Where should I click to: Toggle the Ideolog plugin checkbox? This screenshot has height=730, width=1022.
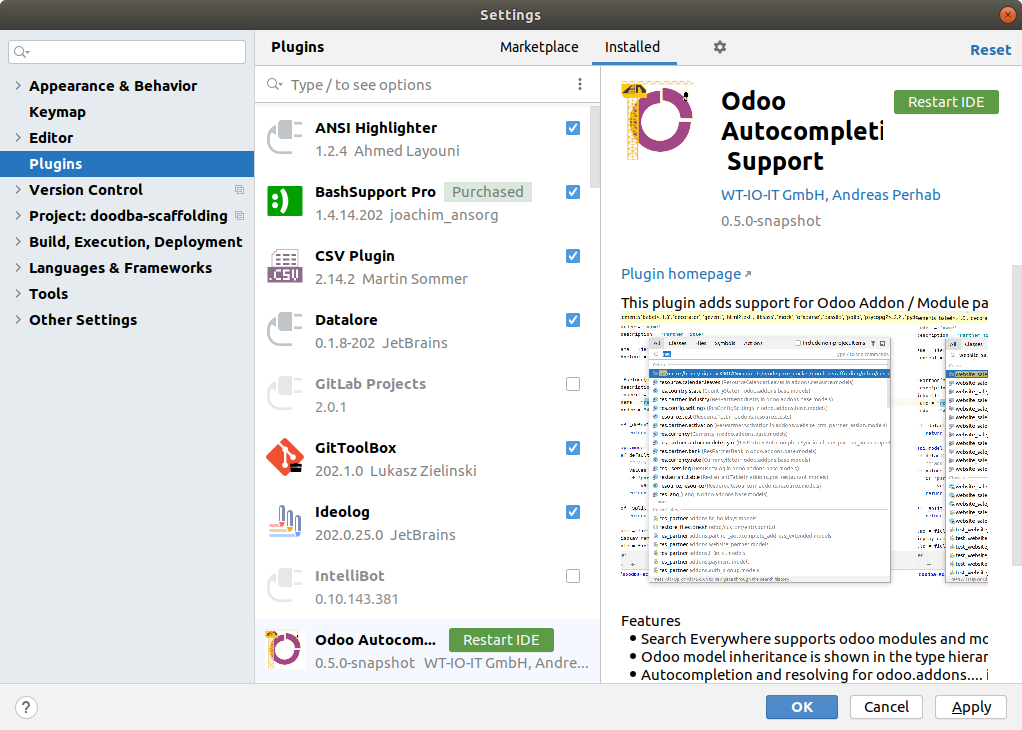pyautogui.click(x=573, y=512)
